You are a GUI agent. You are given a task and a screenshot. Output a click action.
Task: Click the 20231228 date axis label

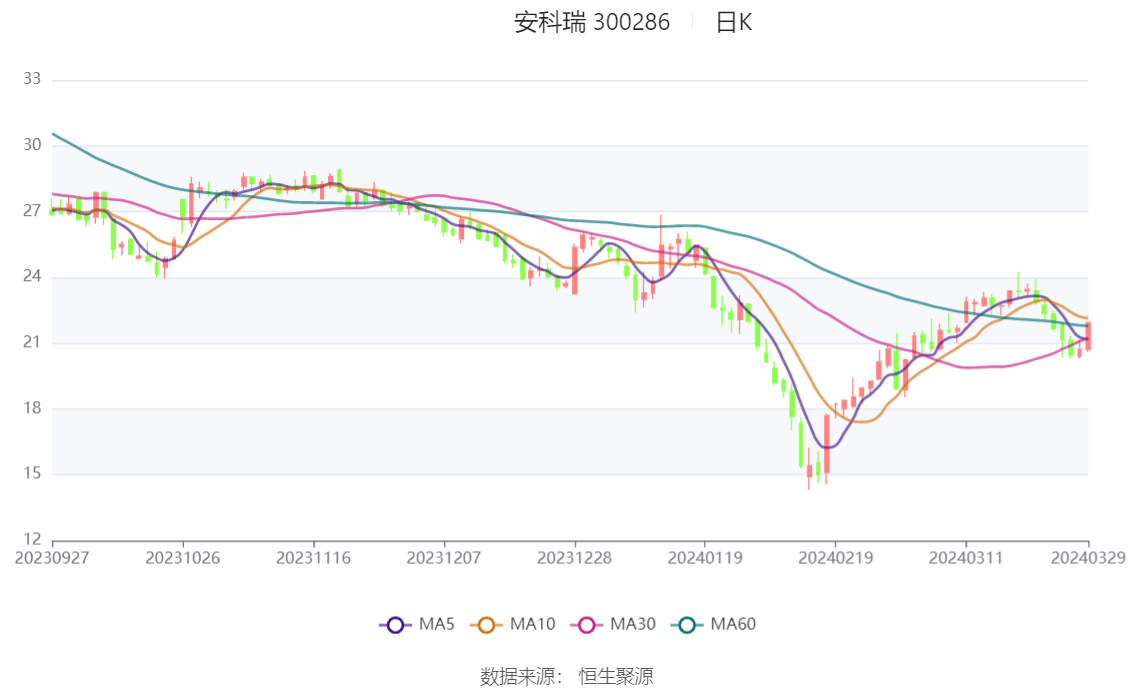pos(574,558)
